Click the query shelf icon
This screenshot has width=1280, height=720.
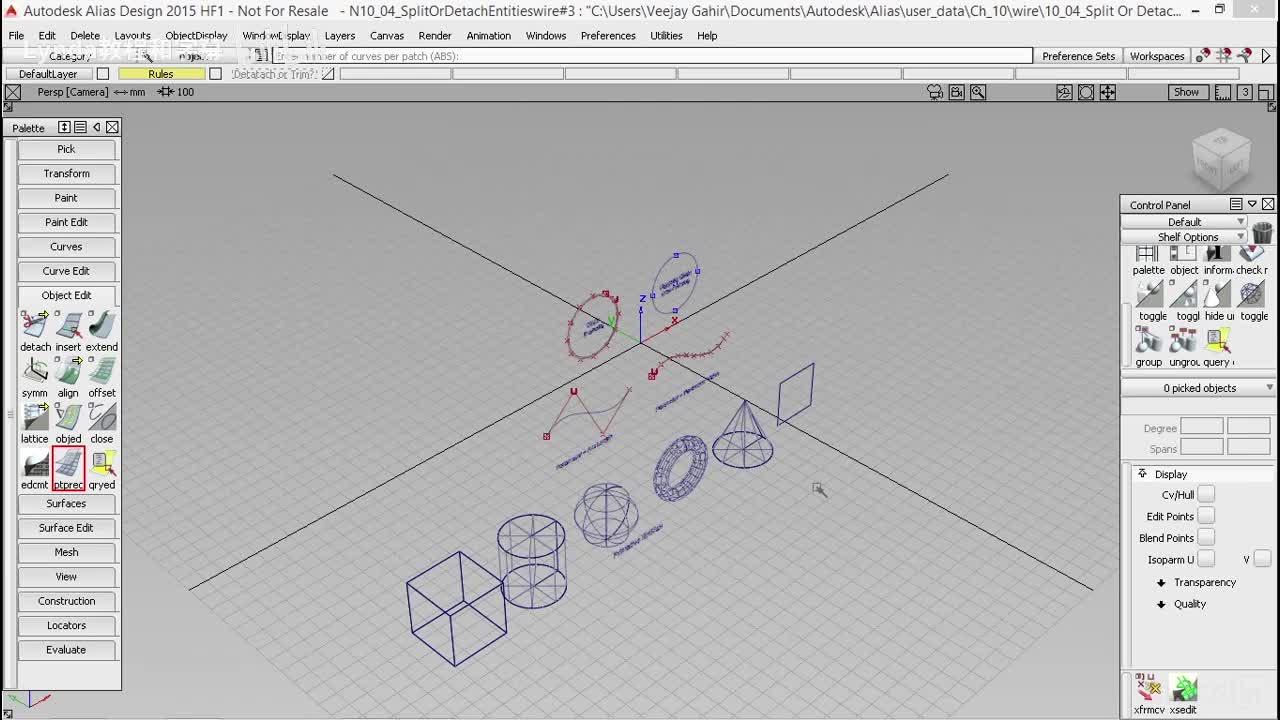(1217, 340)
